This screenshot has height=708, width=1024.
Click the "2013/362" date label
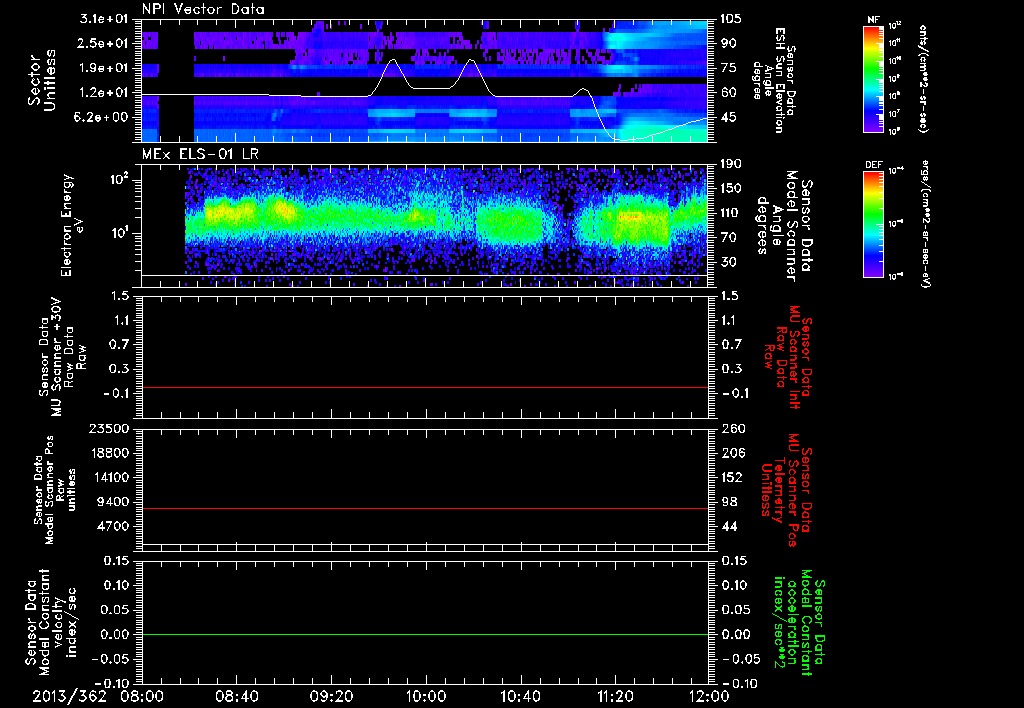pos(69,696)
